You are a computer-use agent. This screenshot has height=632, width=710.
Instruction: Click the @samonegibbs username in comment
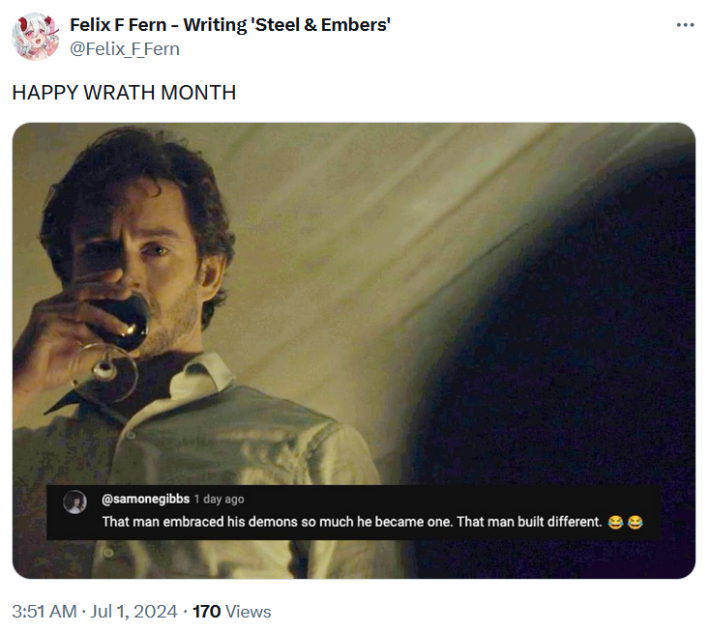point(145,499)
